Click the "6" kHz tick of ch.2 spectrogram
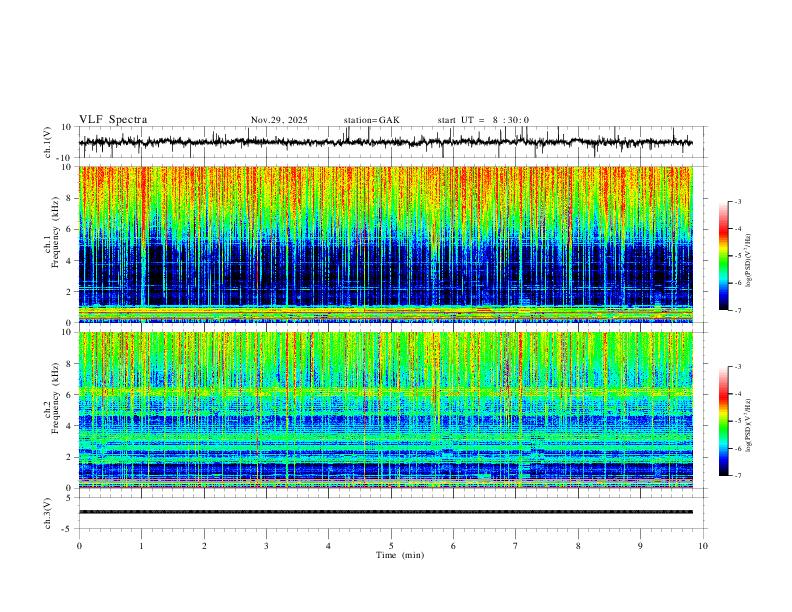Image resolution: width=792 pixels, height=612 pixels. point(69,395)
